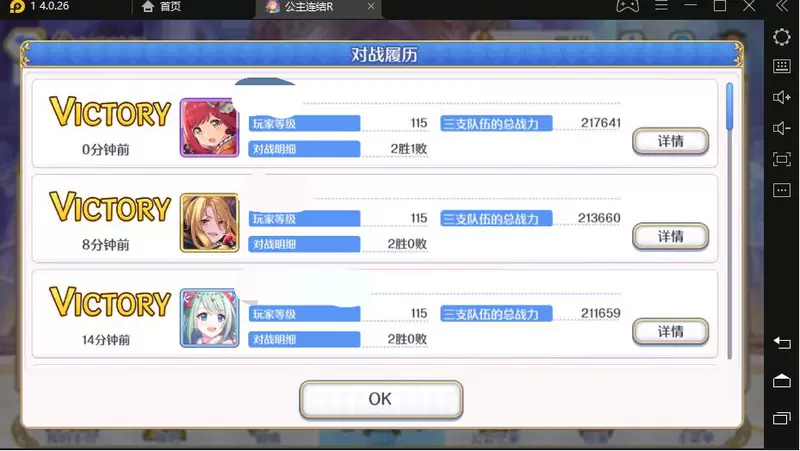Open the more options ellipsis icon

(x=781, y=190)
